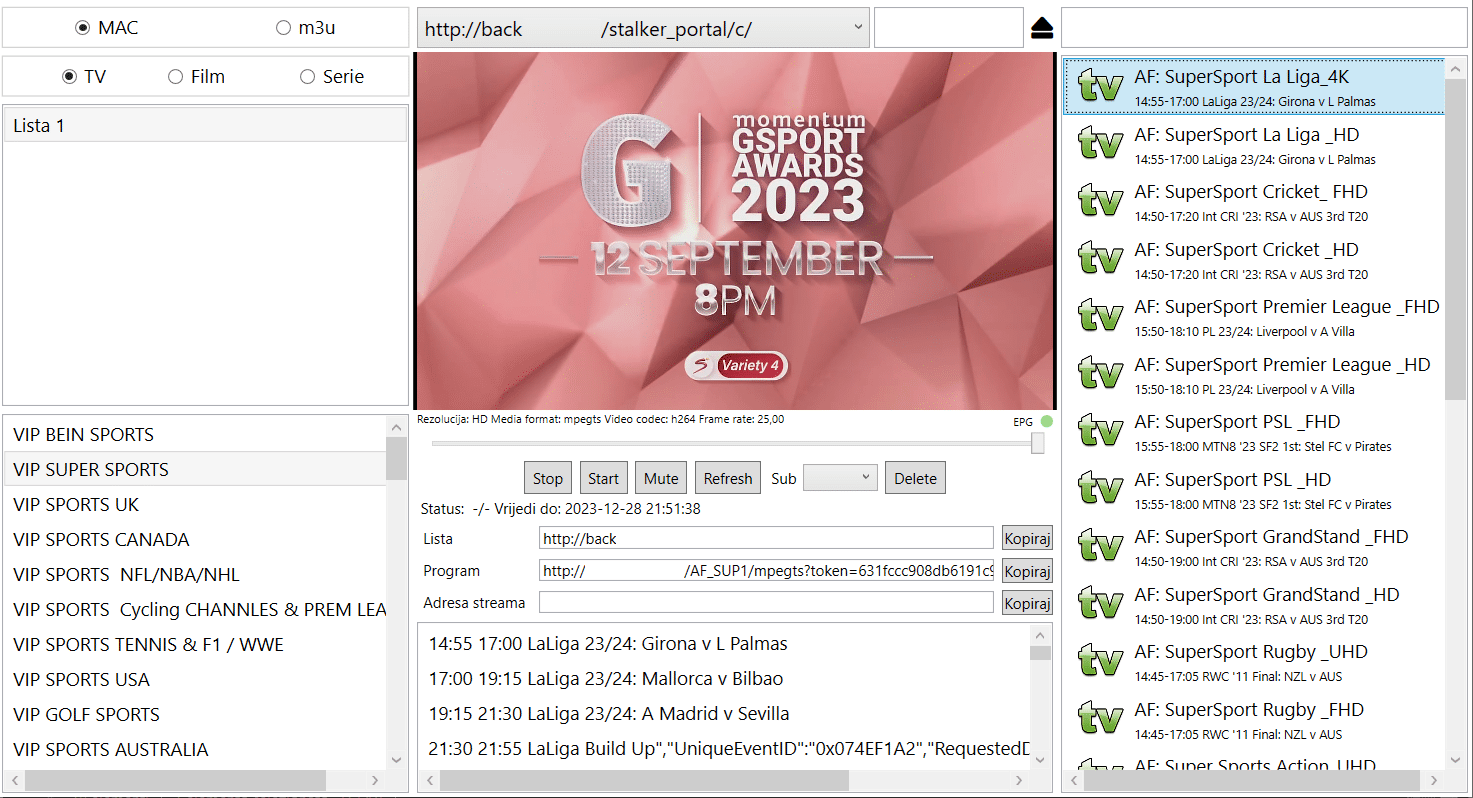Click TV icon for SuperSport Rugby _UHD
1473x798 pixels.
(x=1101, y=662)
